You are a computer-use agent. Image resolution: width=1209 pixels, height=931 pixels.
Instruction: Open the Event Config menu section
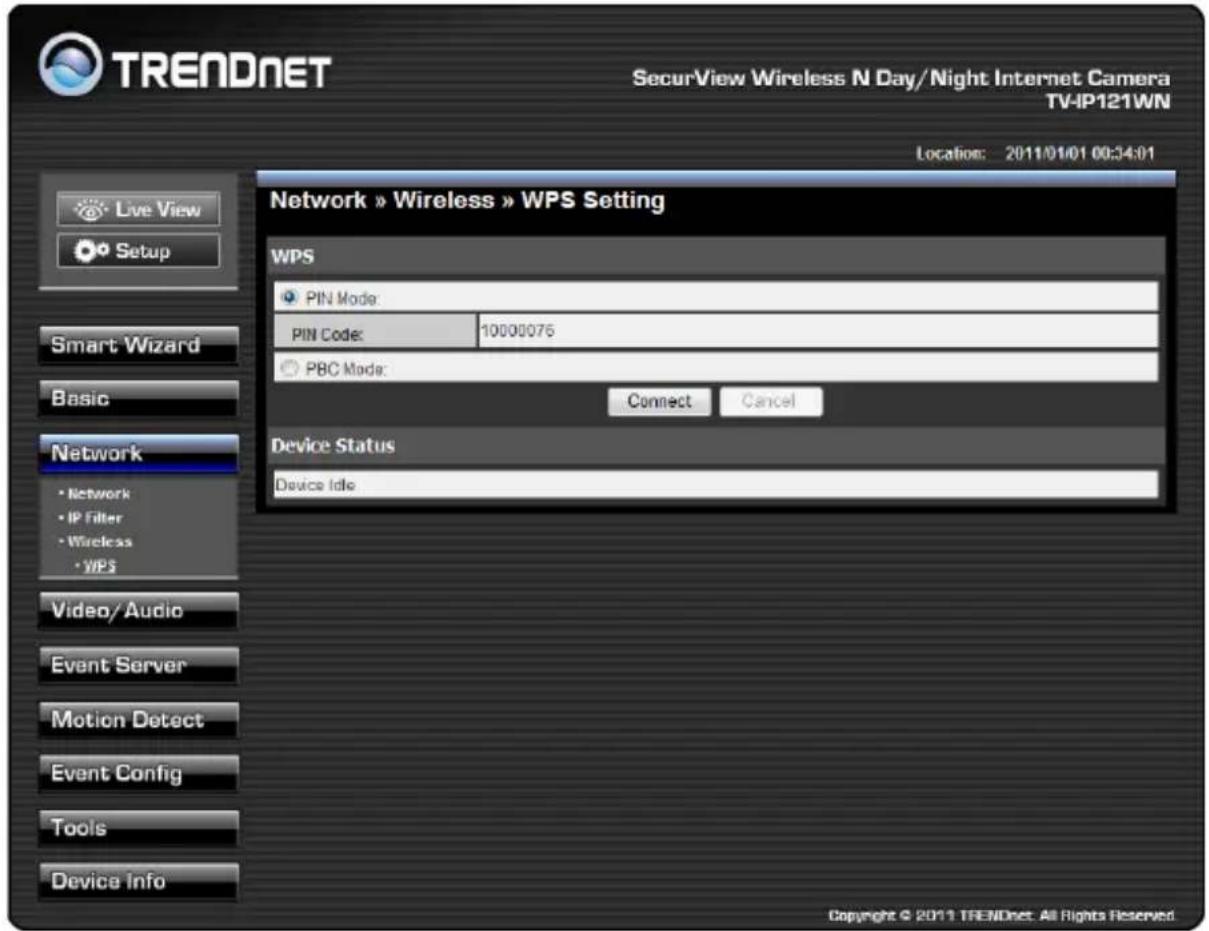(138, 774)
